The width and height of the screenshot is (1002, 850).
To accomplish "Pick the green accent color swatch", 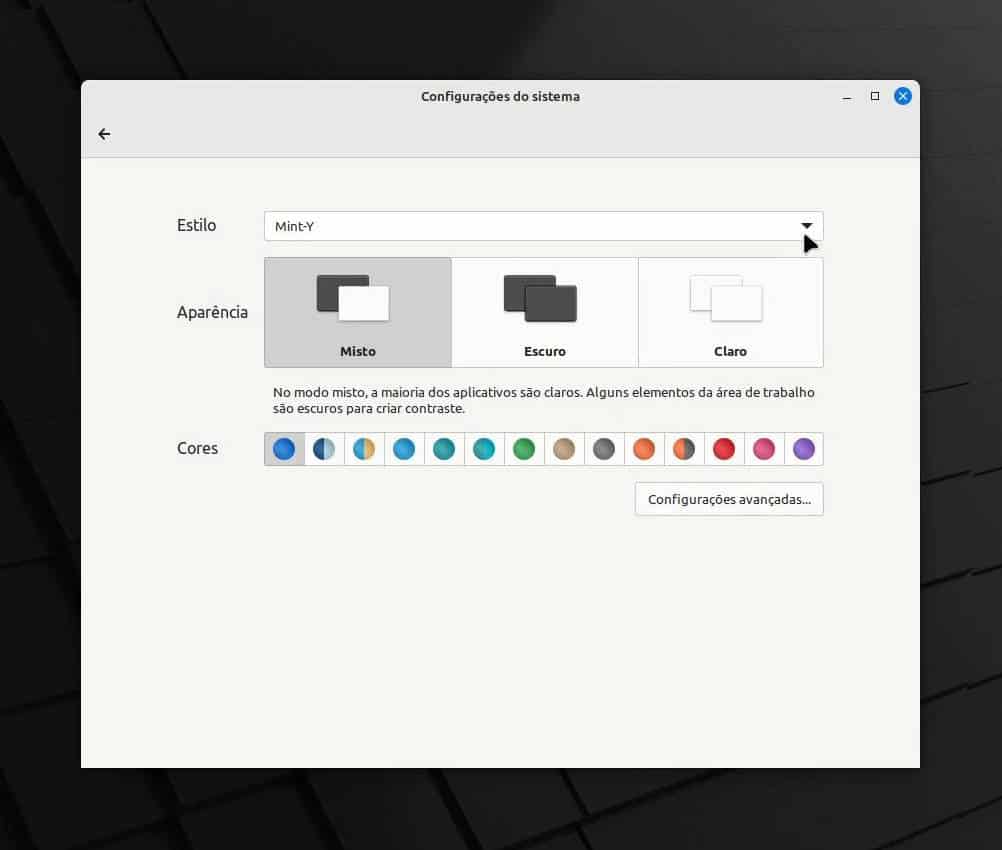I will coord(524,449).
